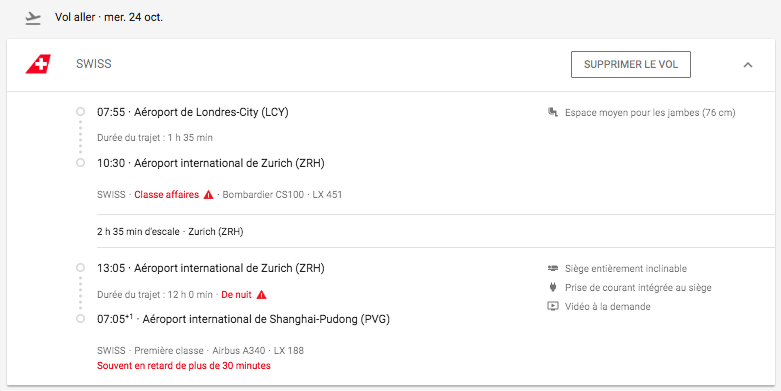Click the red 'Classe affaires' label

[x=166, y=195]
